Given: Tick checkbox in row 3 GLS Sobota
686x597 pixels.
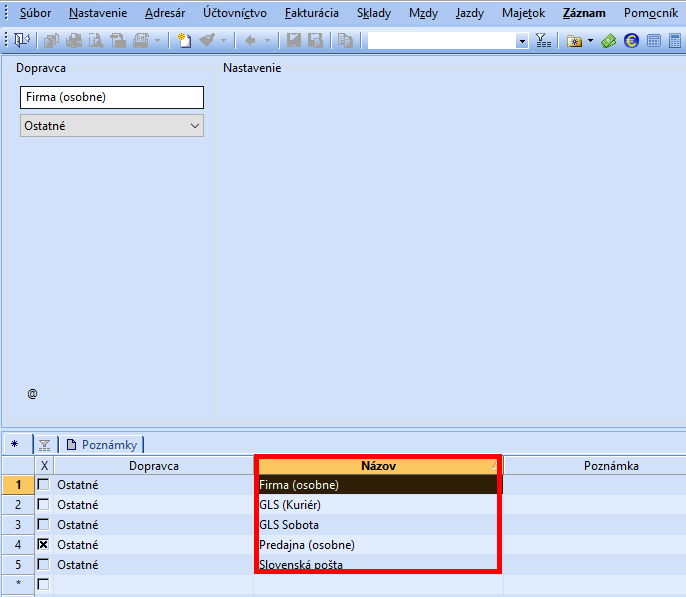Looking at the screenshot, I should tap(43, 524).
